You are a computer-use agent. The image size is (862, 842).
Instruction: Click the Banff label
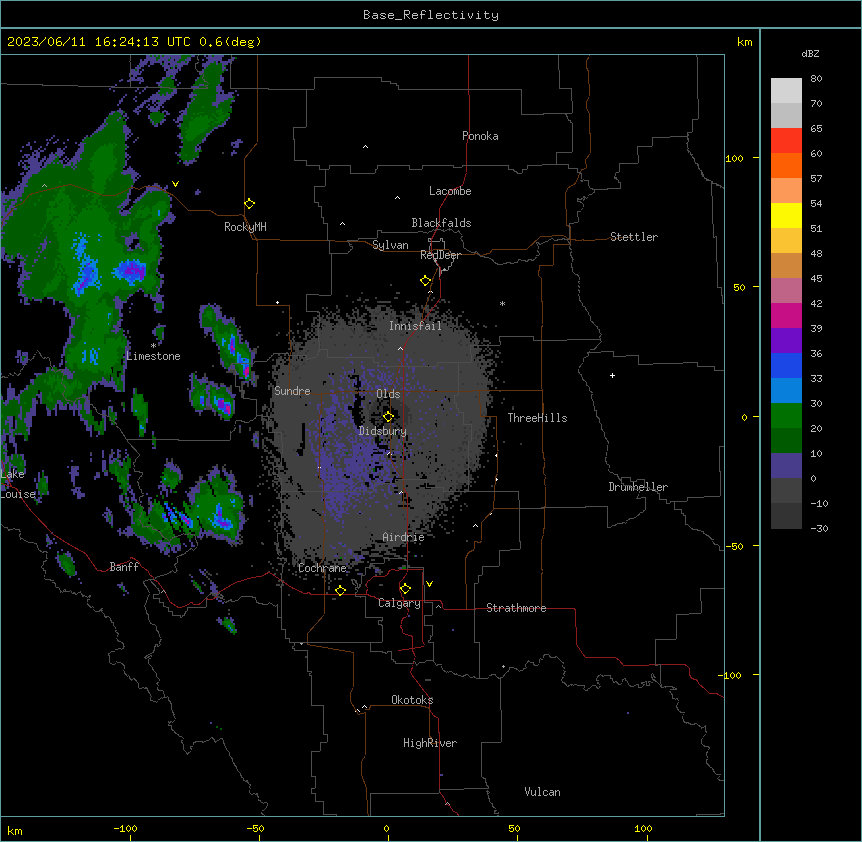click(x=124, y=567)
